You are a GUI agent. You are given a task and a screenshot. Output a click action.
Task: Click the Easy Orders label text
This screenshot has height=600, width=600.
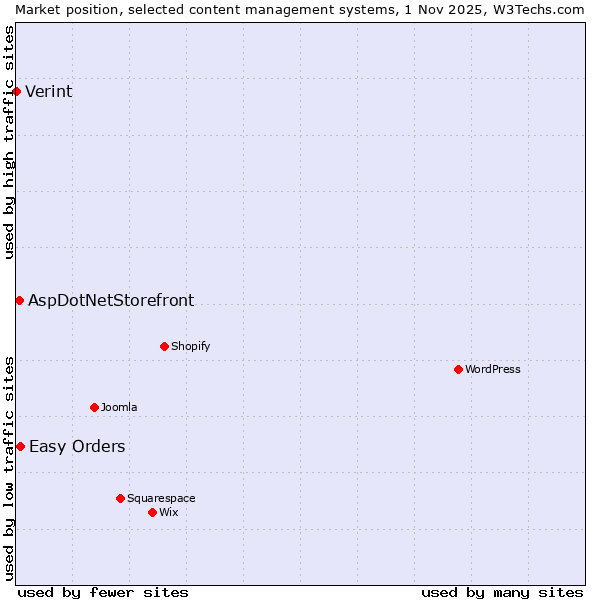tap(77, 447)
